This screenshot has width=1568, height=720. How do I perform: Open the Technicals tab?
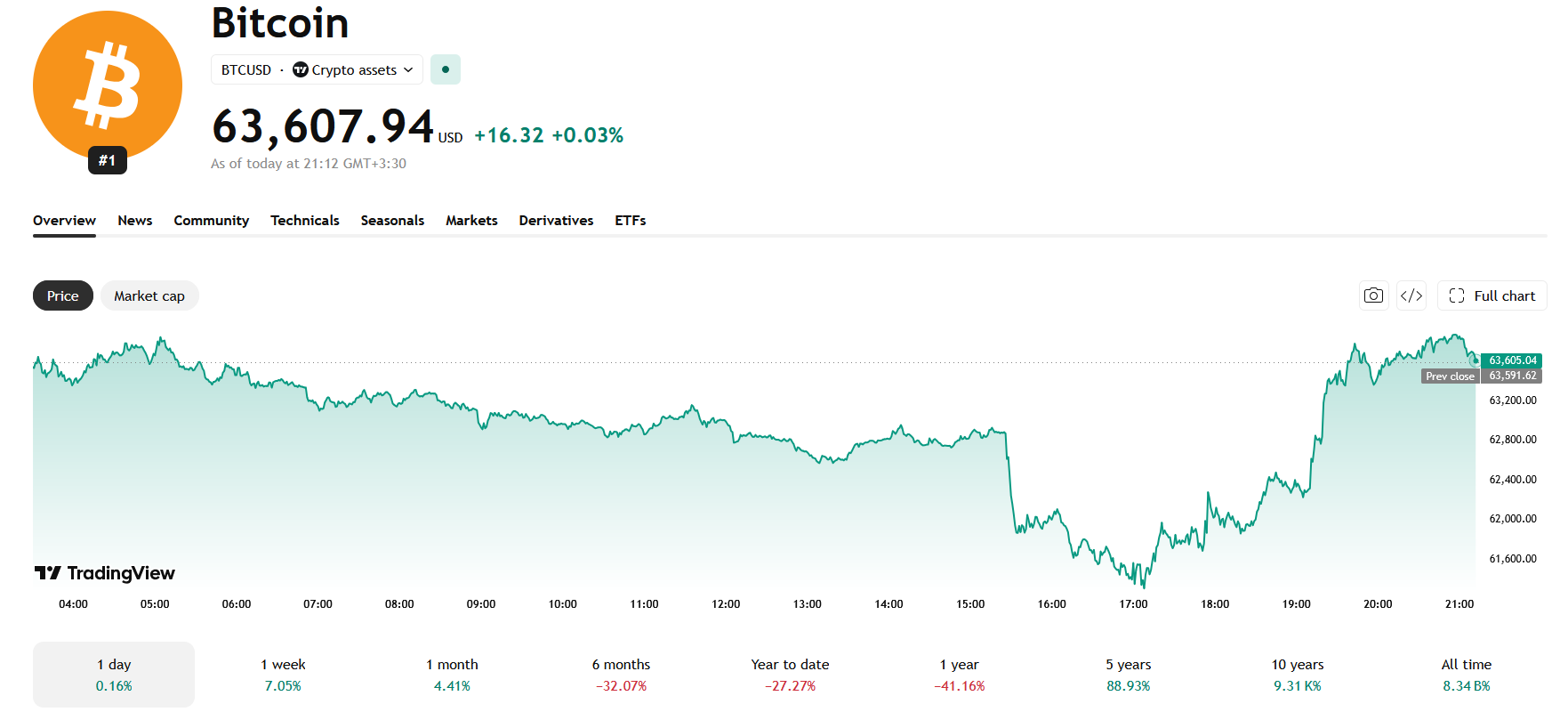tap(305, 221)
